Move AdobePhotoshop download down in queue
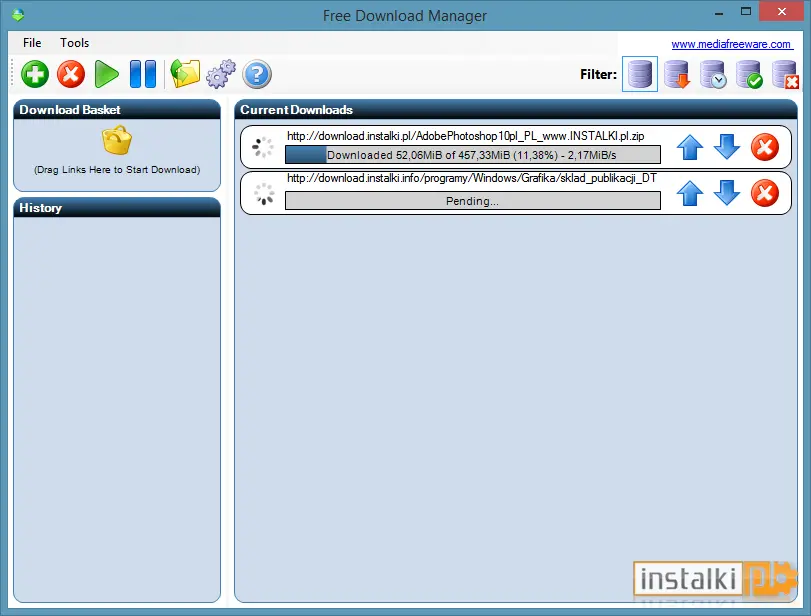The height and width of the screenshot is (616, 811). (x=727, y=147)
